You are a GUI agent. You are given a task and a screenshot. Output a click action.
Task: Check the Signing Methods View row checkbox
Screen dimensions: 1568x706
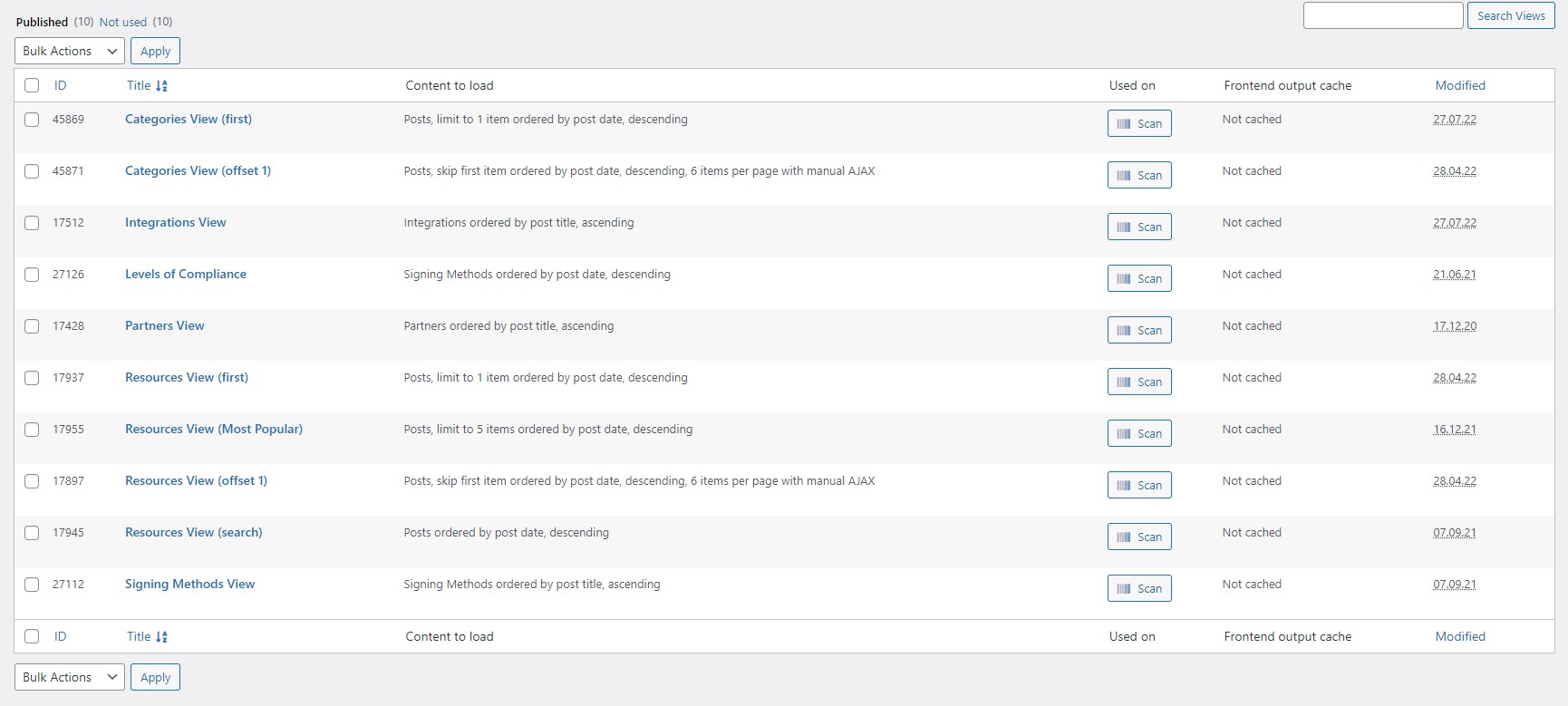click(x=32, y=585)
